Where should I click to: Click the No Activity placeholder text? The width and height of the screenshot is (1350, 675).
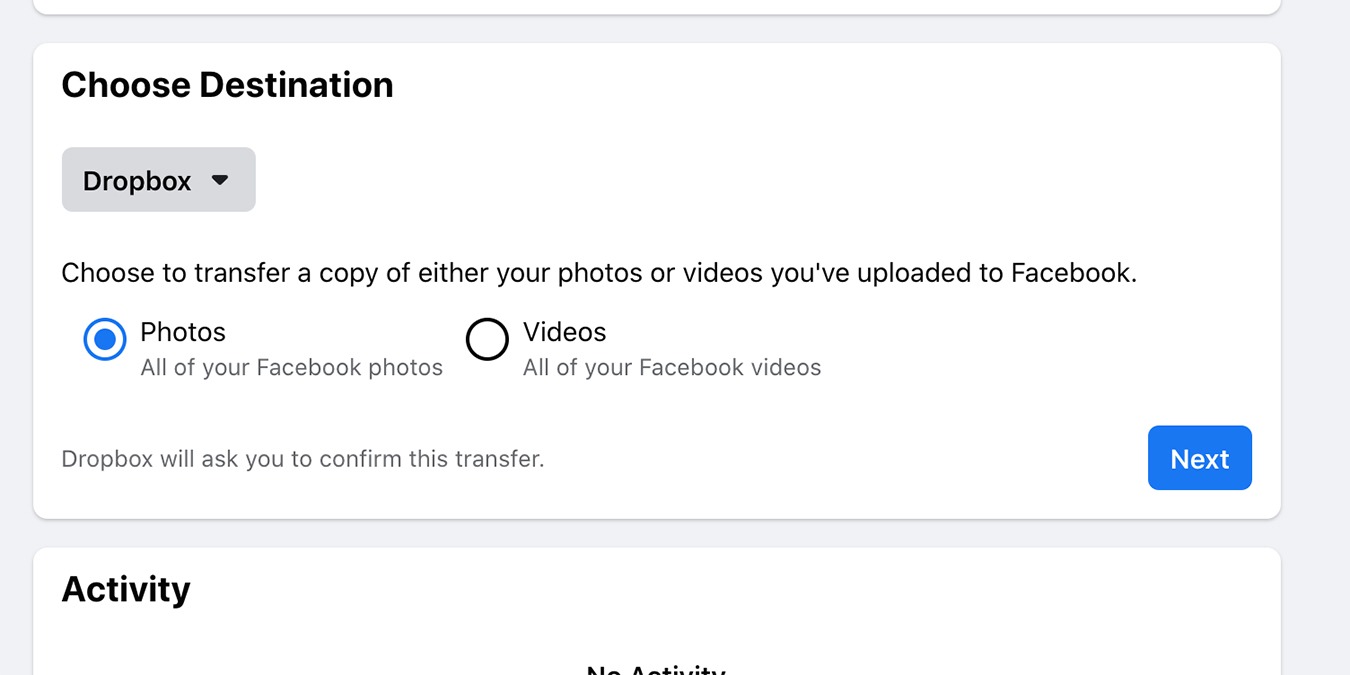click(655, 668)
